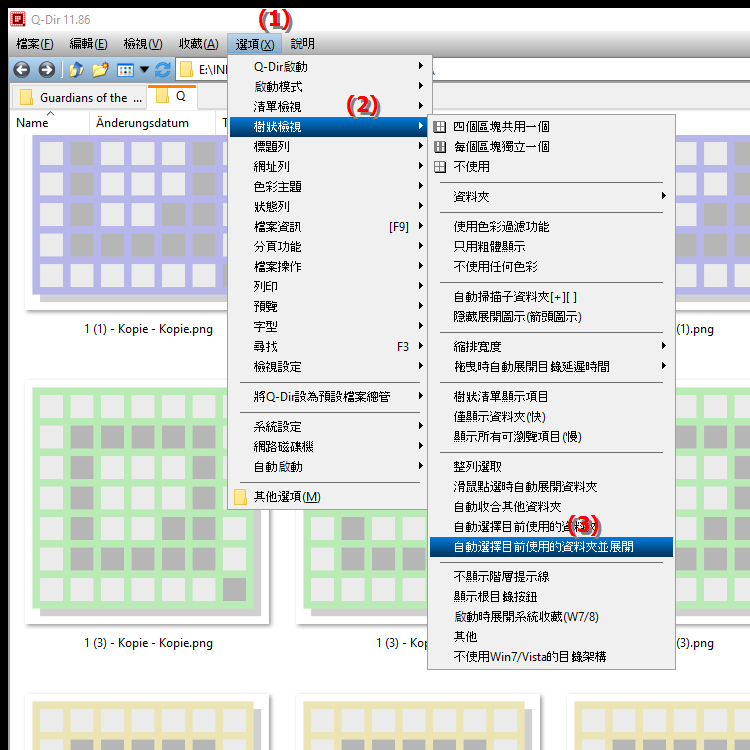Toggle 隱藏展開圖示(箭頭圖示) option
The height and width of the screenshot is (750, 750).
tap(551, 317)
